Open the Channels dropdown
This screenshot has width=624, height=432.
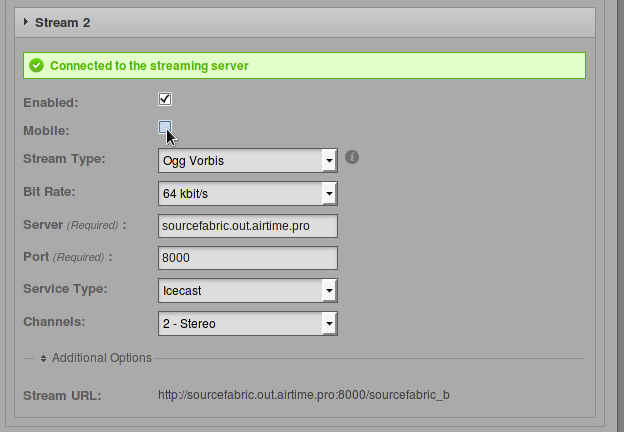point(248,323)
